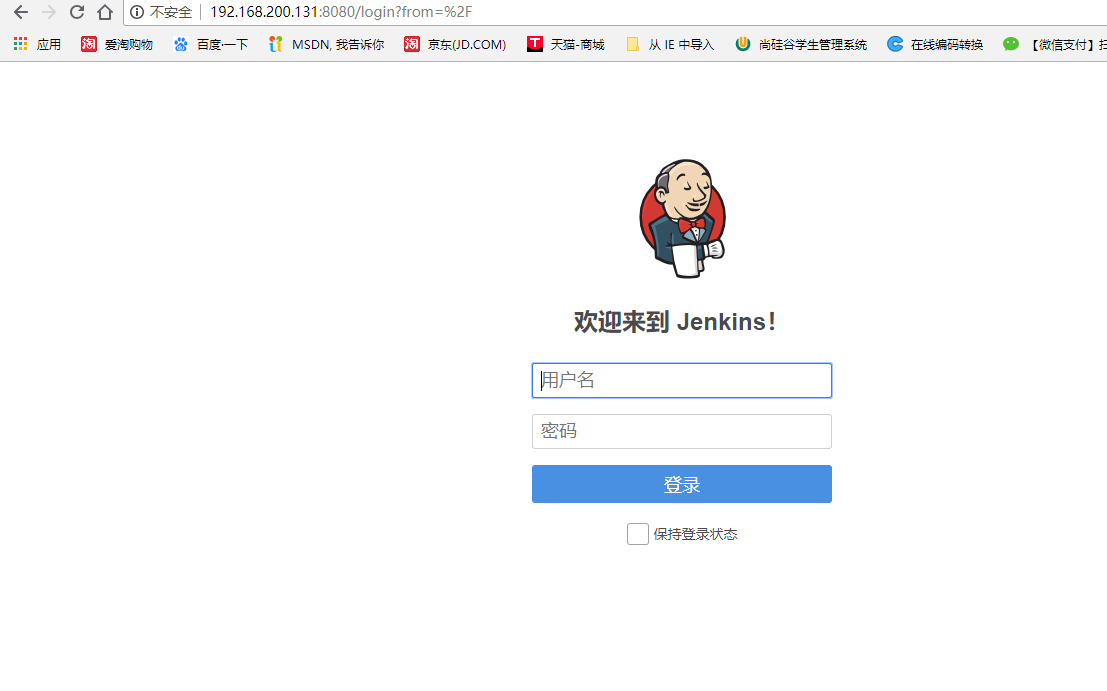
Task: Open the MSDN, 我告诉你 bookmark
Action: (x=326, y=44)
